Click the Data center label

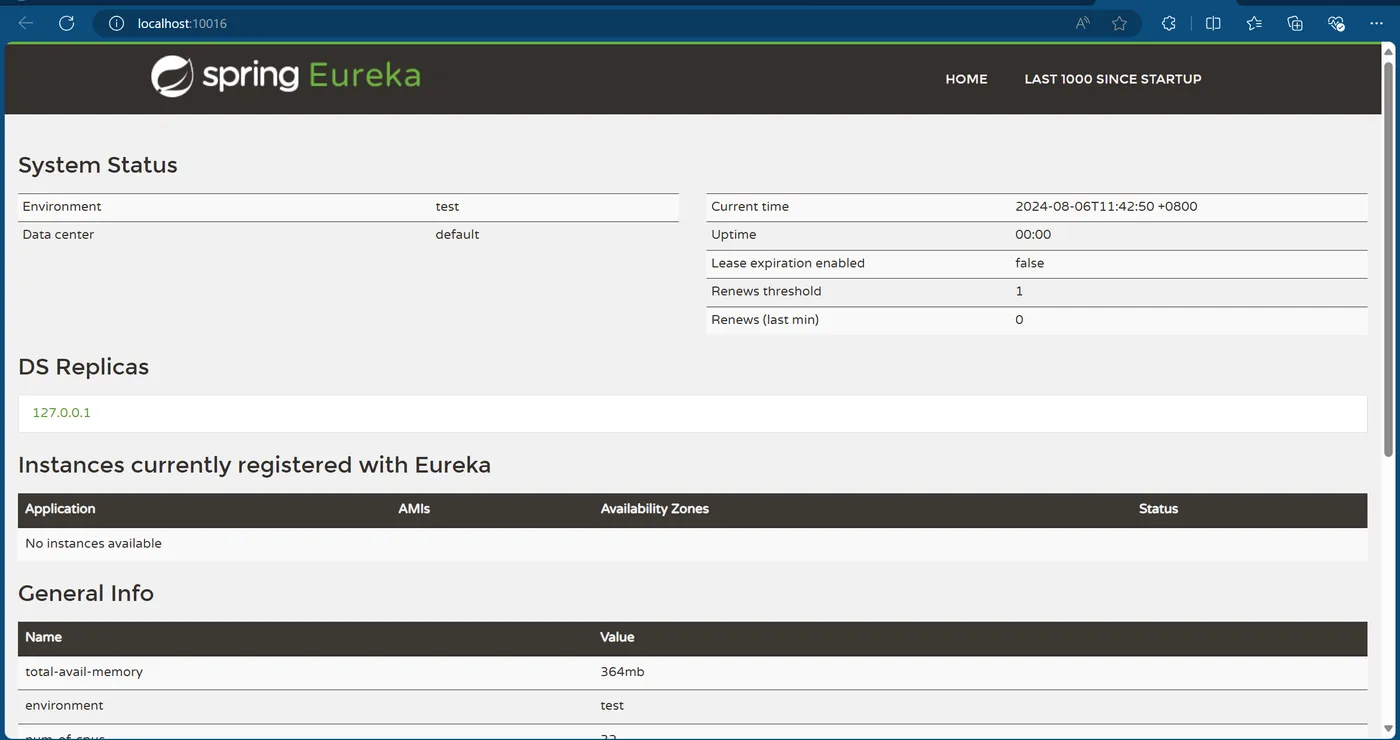(60, 234)
